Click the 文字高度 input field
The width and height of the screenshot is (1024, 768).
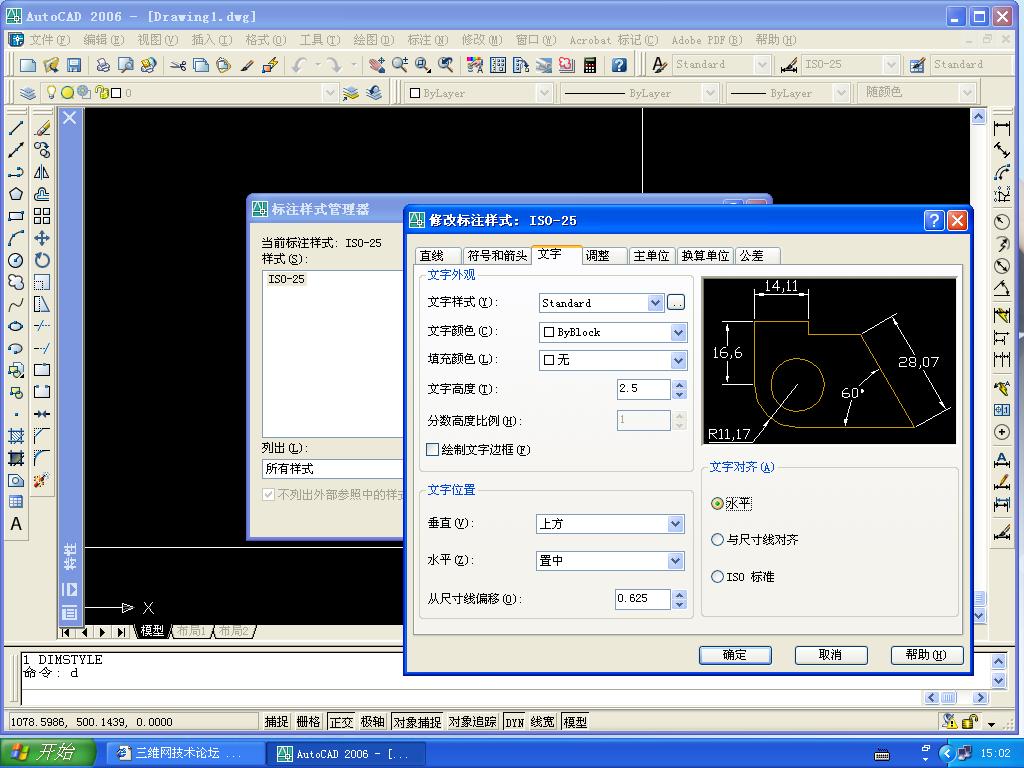click(x=644, y=389)
